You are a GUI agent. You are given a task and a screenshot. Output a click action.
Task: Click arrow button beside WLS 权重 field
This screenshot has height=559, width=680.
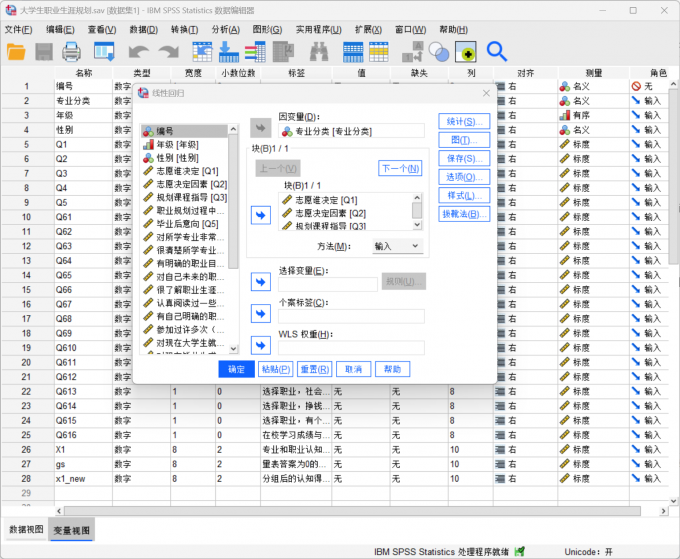pos(260,346)
